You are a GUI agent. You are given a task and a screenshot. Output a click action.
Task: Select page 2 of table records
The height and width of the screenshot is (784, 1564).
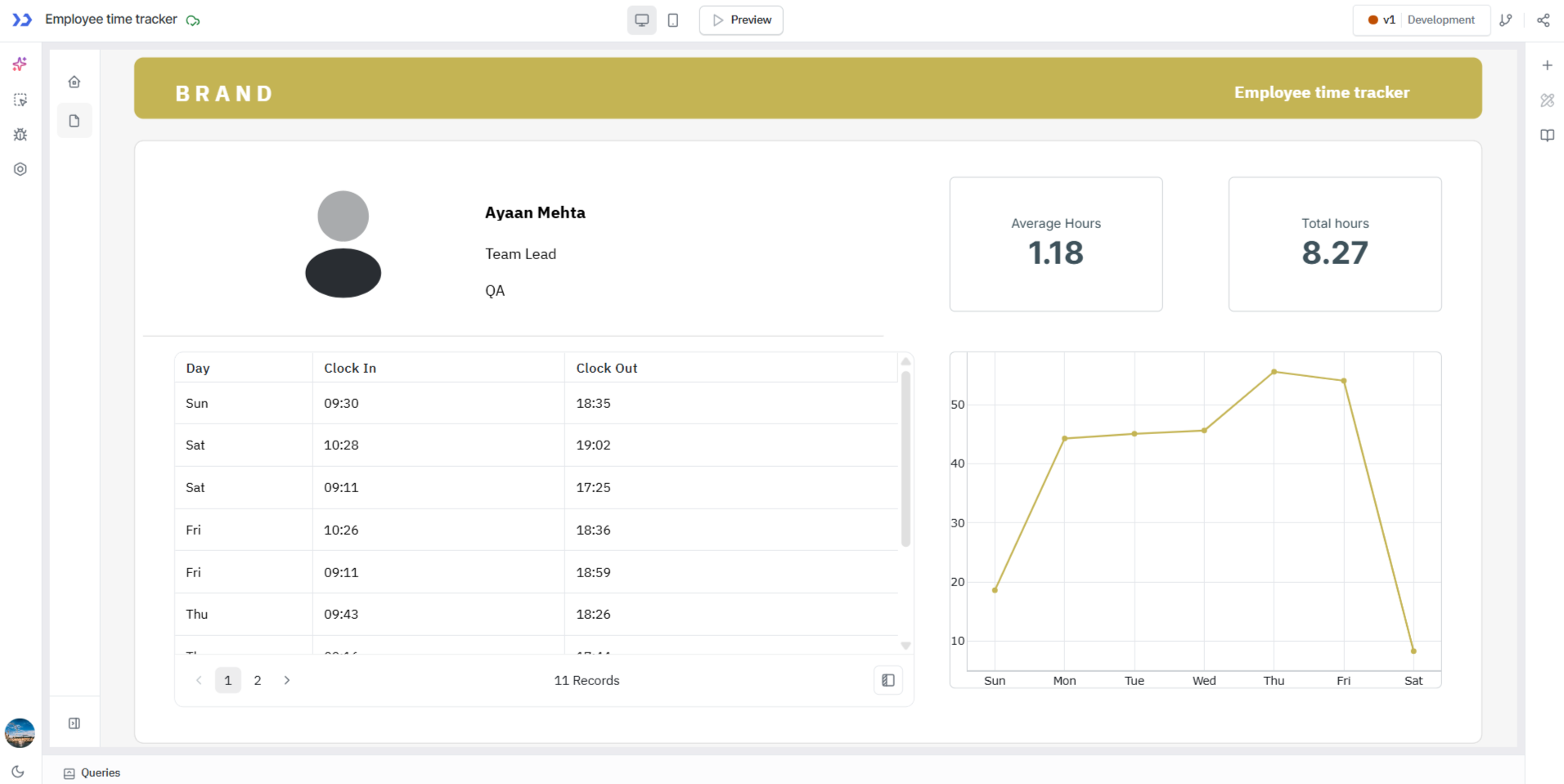[257, 679]
